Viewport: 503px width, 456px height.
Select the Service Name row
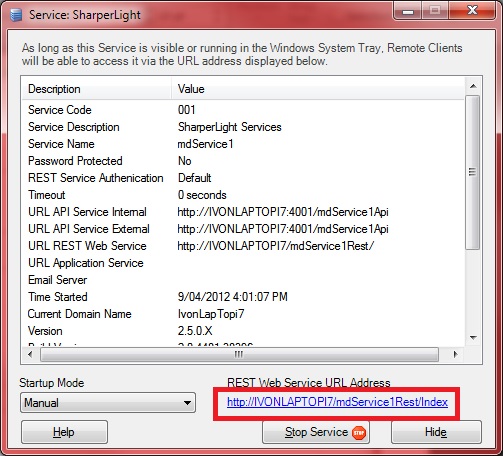(243, 144)
